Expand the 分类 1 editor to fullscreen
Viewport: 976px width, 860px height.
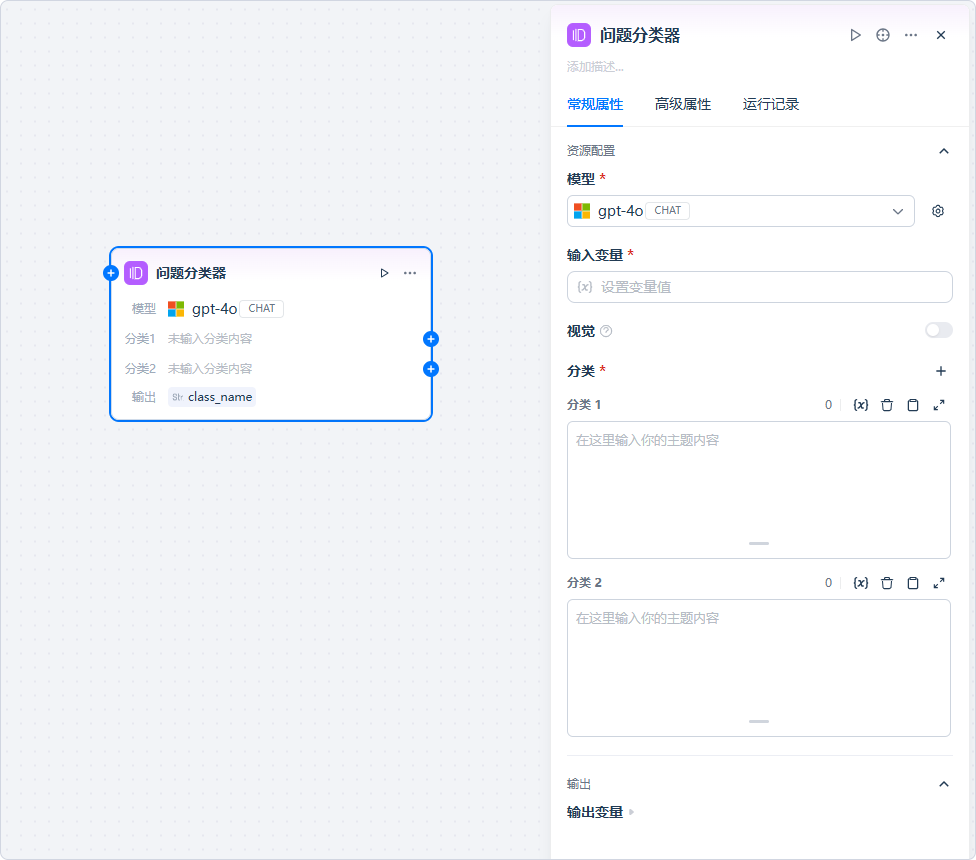click(x=939, y=405)
